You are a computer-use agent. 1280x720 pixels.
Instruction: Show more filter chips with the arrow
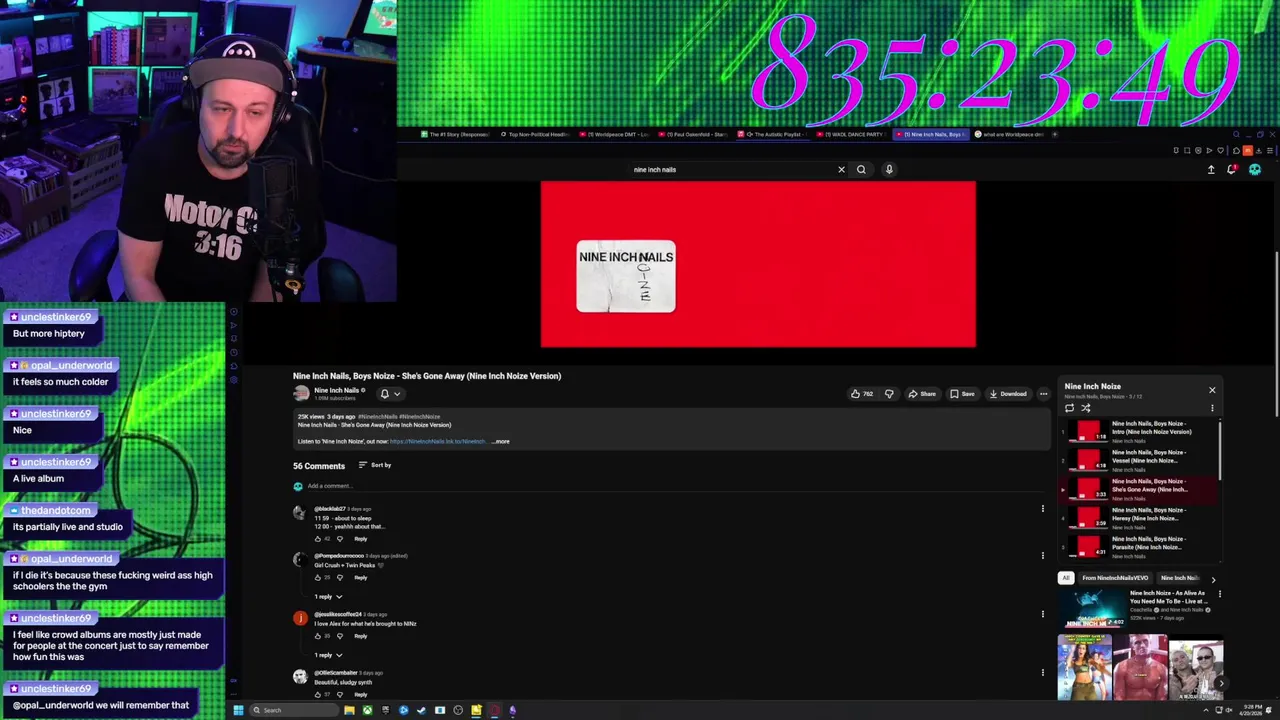(x=1213, y=579)
